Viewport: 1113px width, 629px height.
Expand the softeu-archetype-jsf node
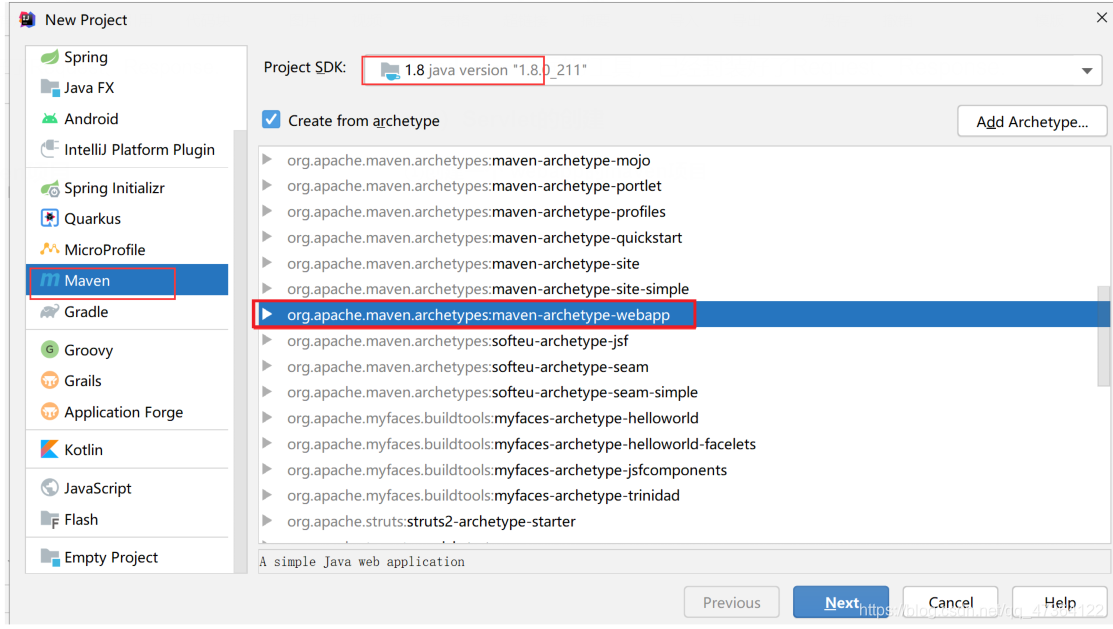(x=268, y=340)
